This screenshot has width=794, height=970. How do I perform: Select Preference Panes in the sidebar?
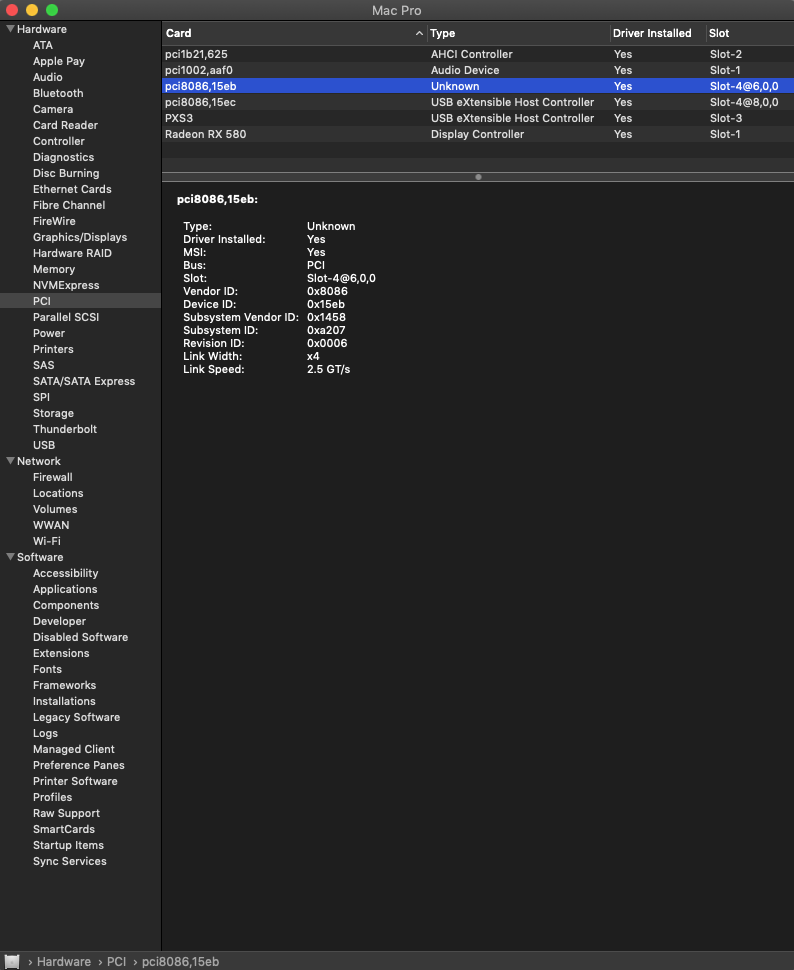(x=79, y=765)
